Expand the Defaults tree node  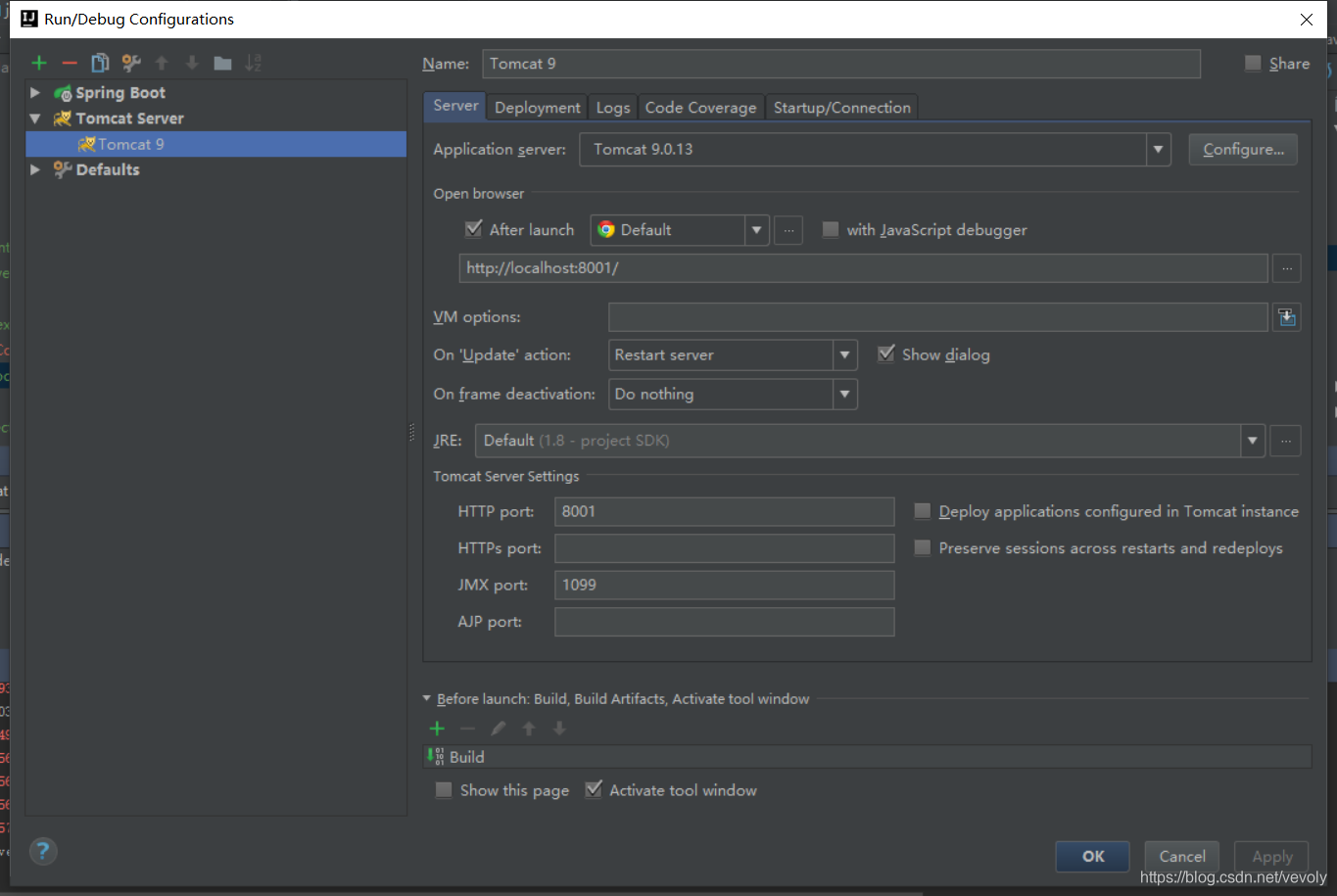[35, 169]
